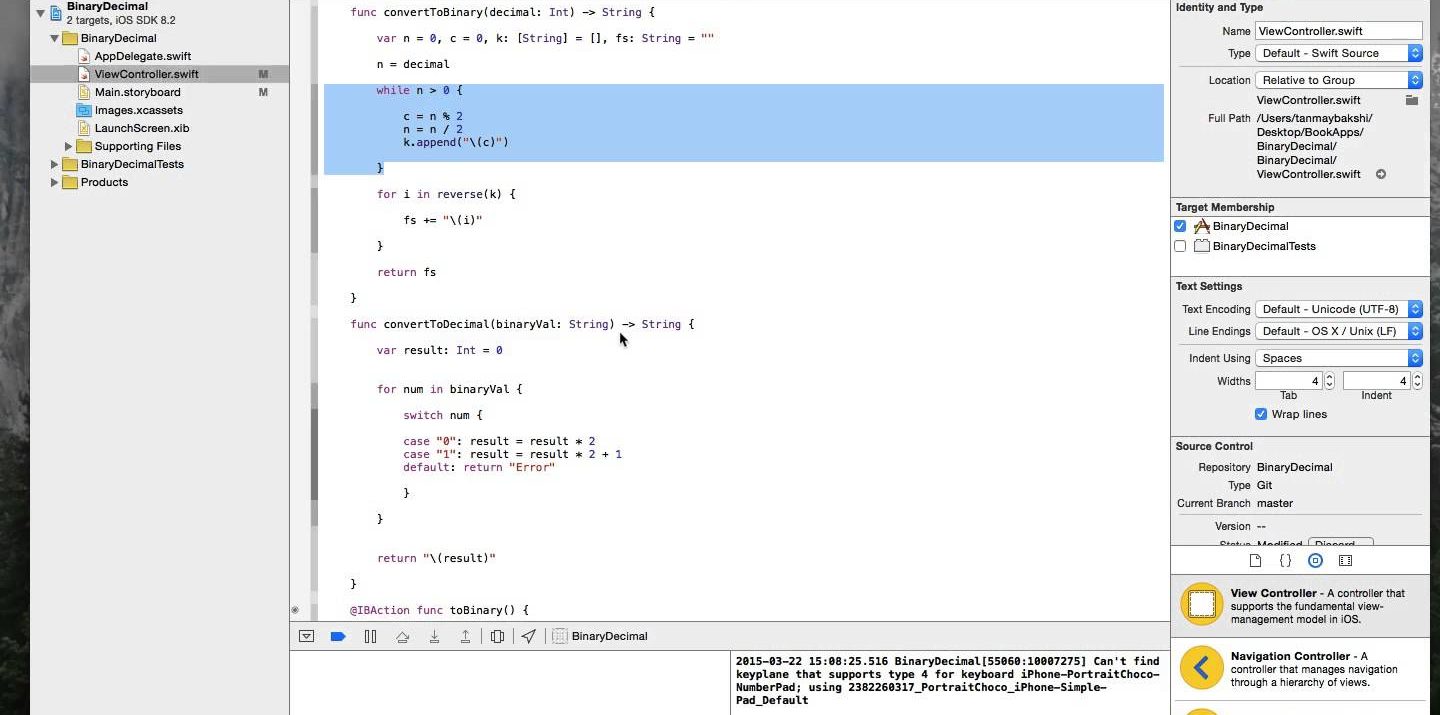
Task: Click the Simulate Location arrow icon
Action: tap(529, 636)
